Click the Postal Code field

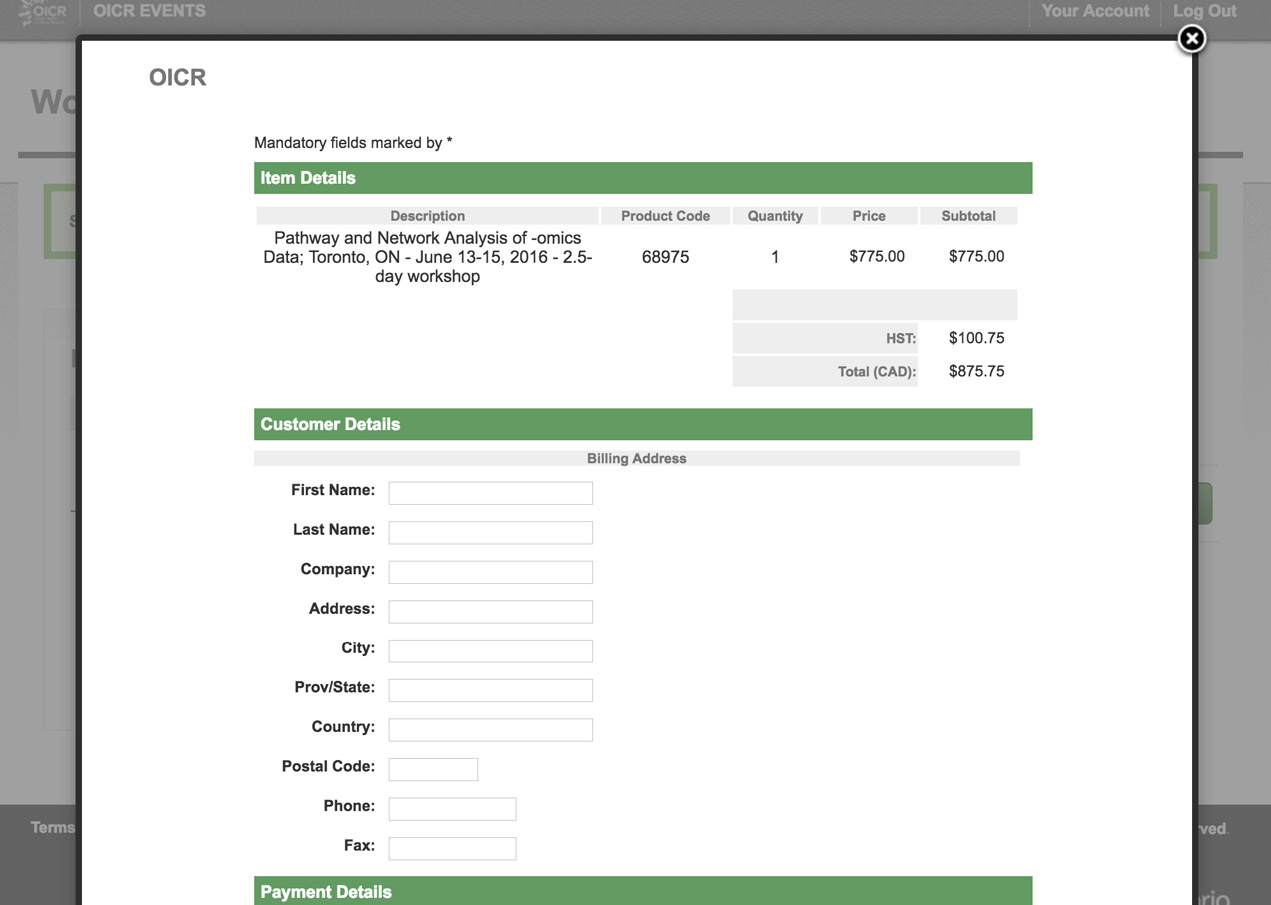click(x=433, y=769)
